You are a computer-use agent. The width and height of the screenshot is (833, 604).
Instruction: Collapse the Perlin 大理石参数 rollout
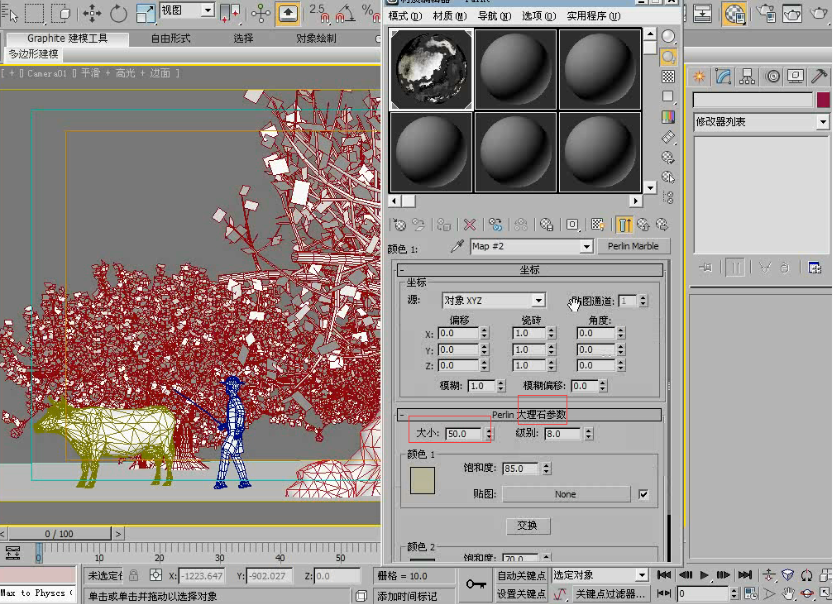(530, 414)
